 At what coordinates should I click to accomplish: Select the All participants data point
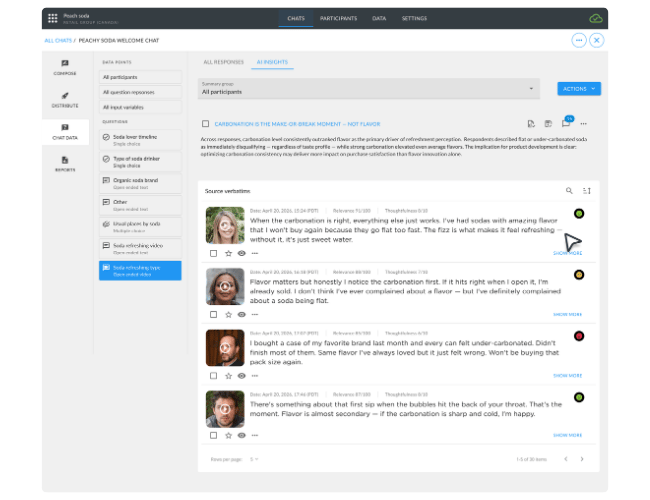[140, 77]
